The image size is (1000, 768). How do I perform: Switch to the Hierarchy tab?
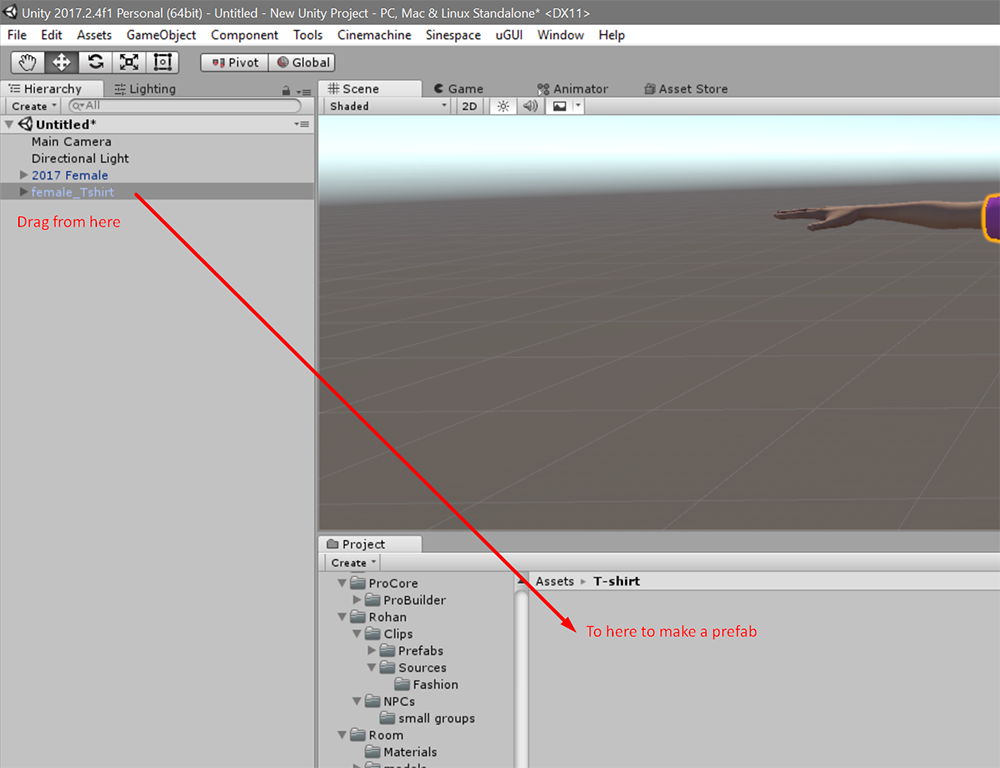52,89
